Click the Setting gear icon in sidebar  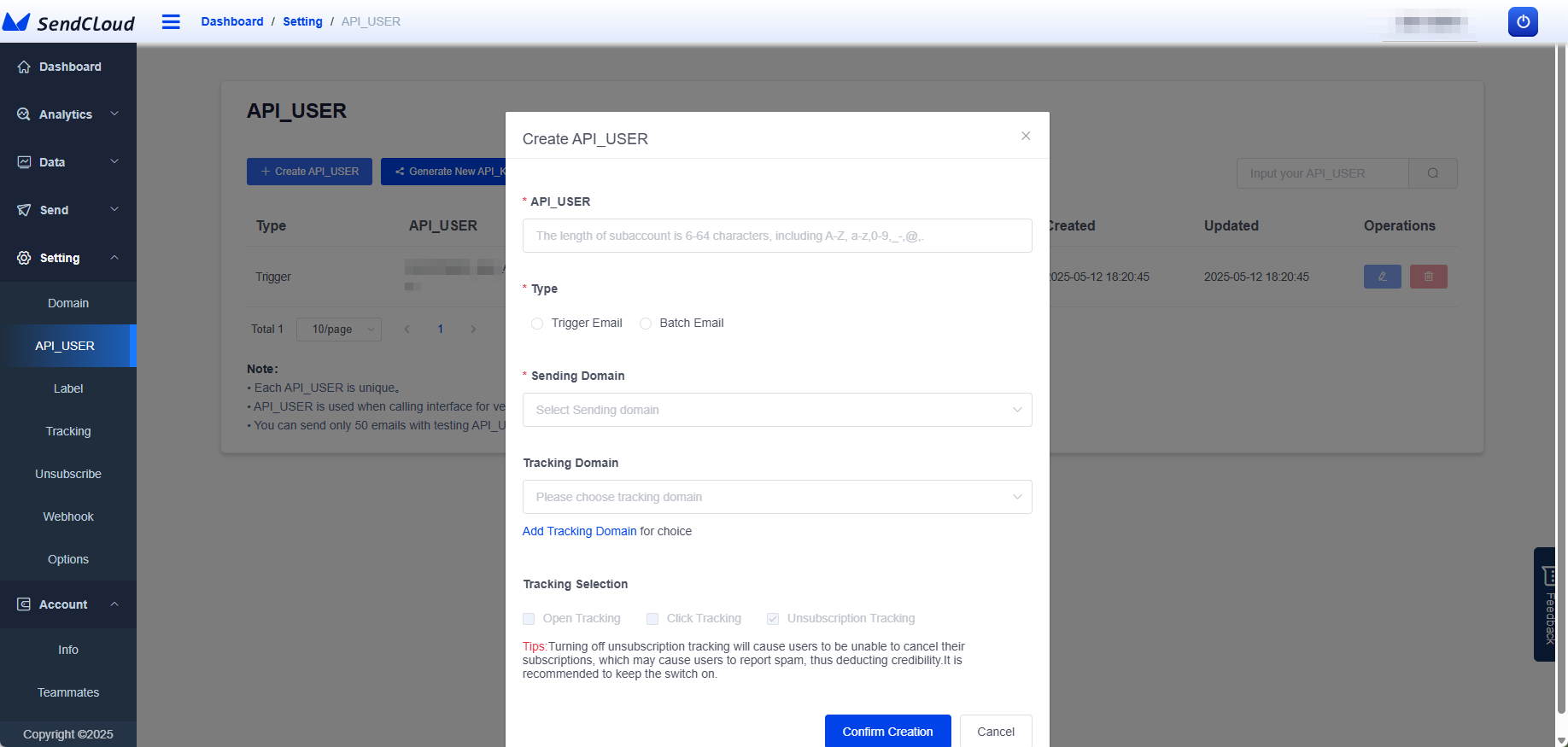coord(24,258)
